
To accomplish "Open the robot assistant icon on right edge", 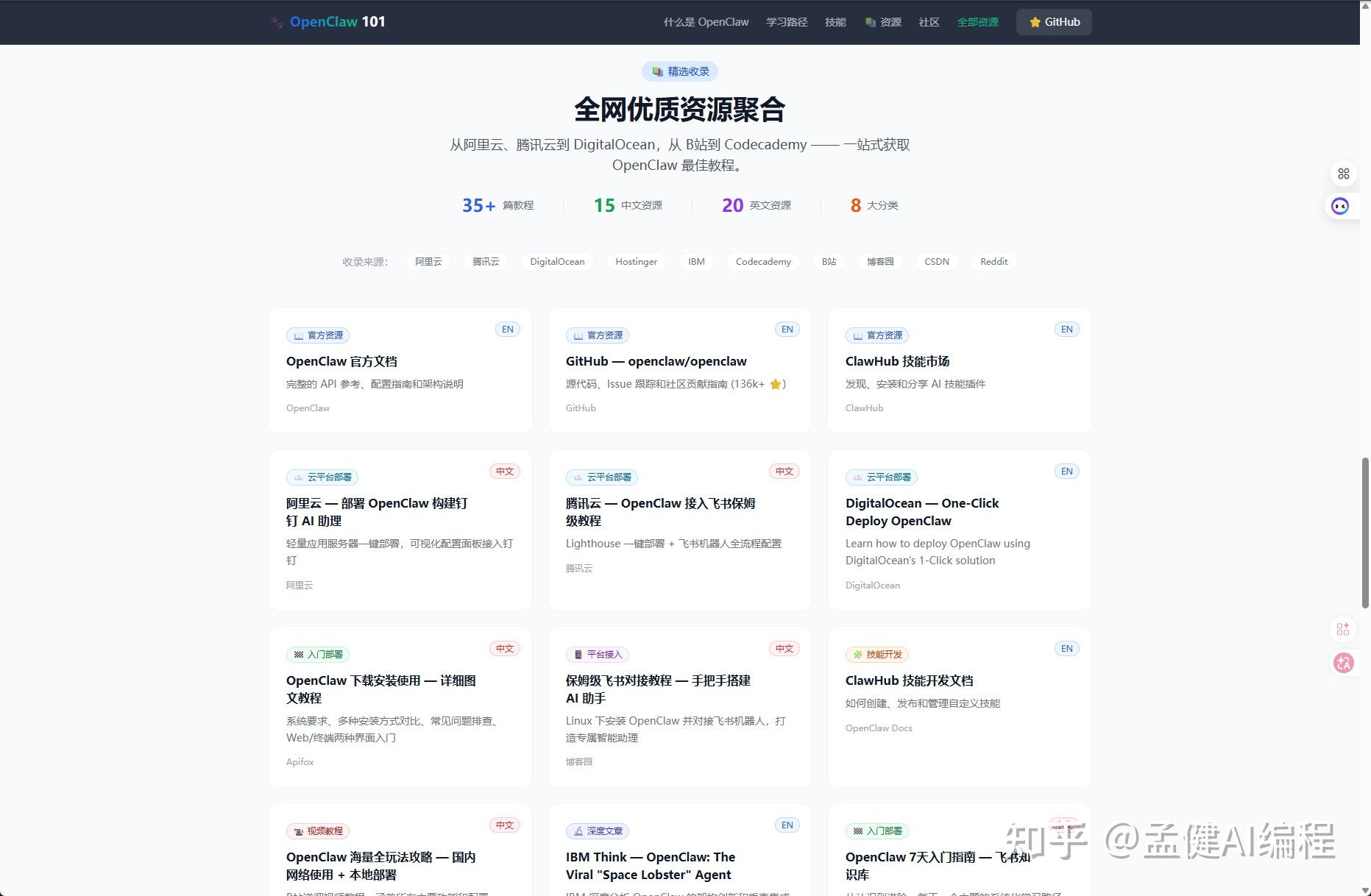I will point(1341,206).
